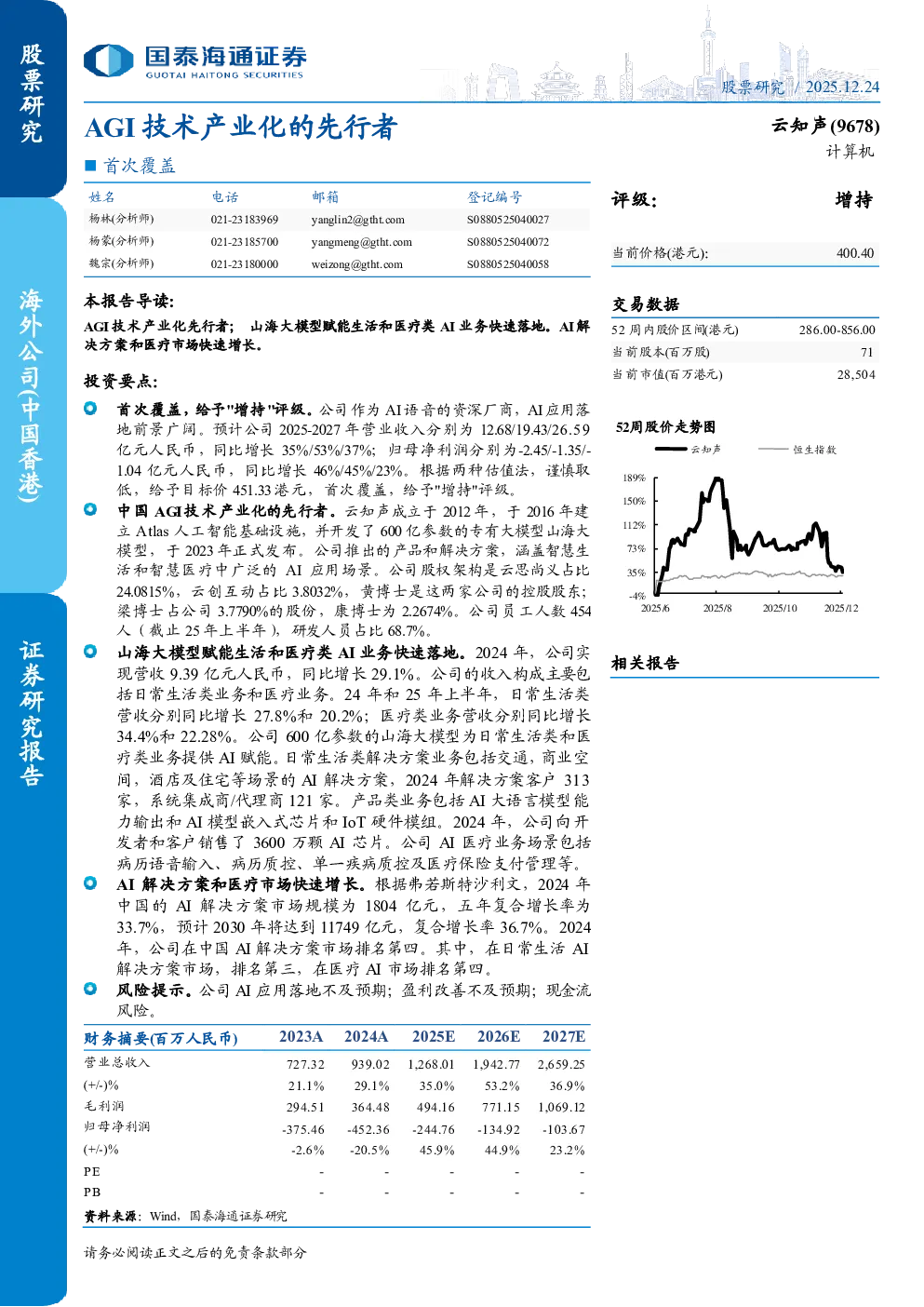Click the '证券研究报告' sidebar label
Image resolution: width=924 pixels, height=1307 pixels.
point(32,714)
